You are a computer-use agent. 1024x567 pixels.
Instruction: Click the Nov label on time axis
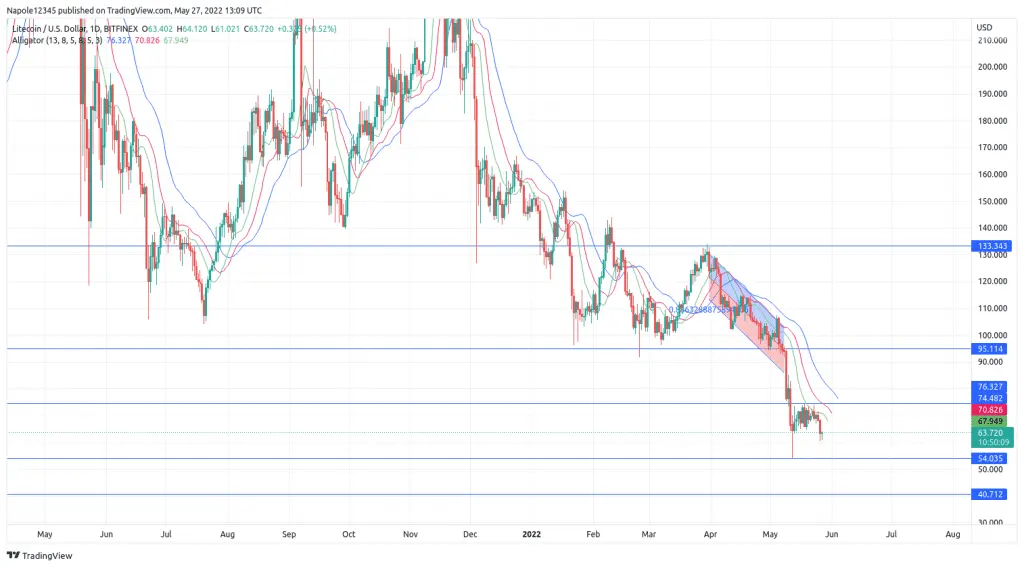click(x=410, y=534)
